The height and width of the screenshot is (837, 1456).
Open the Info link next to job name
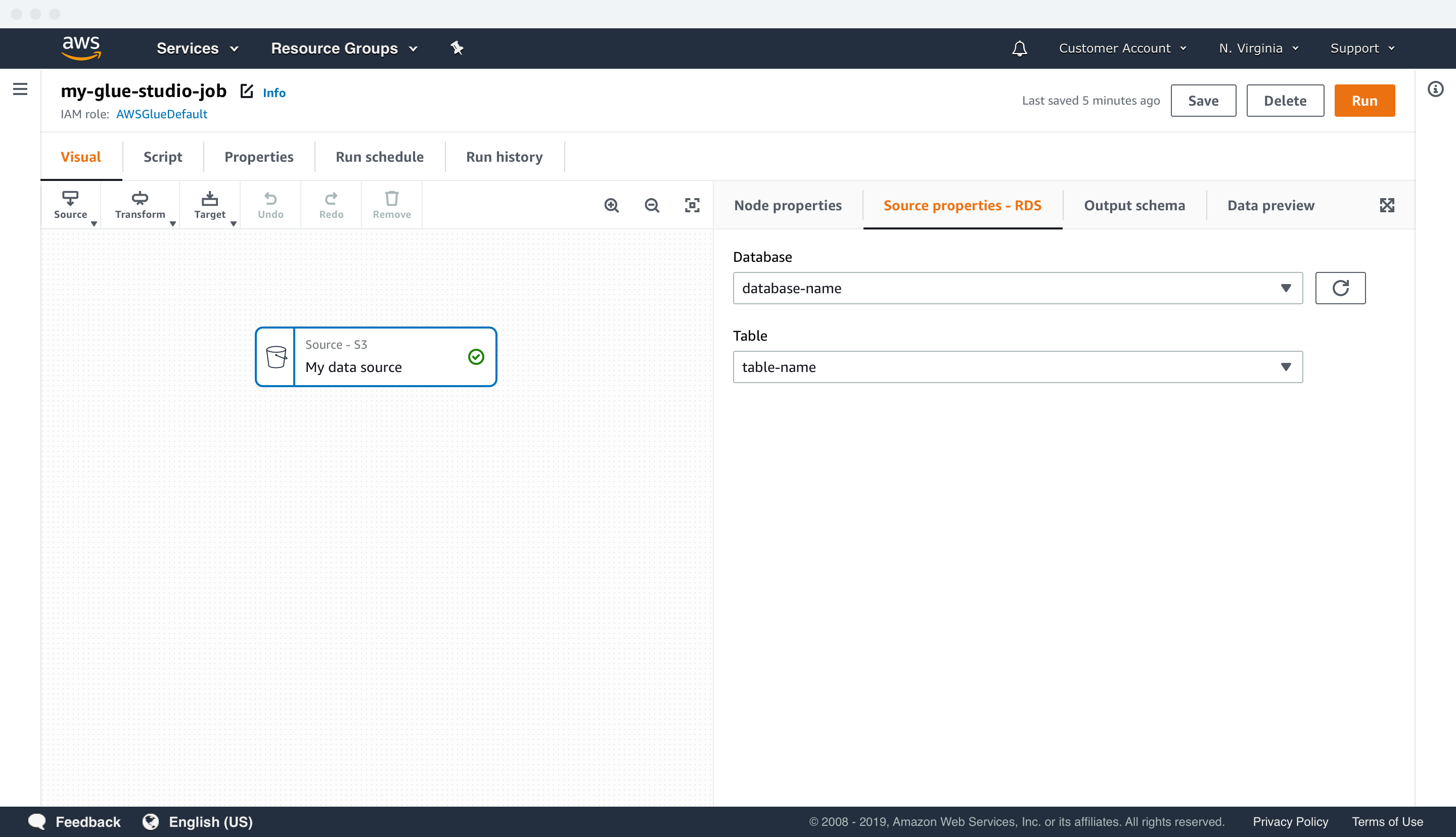[274, 92]
